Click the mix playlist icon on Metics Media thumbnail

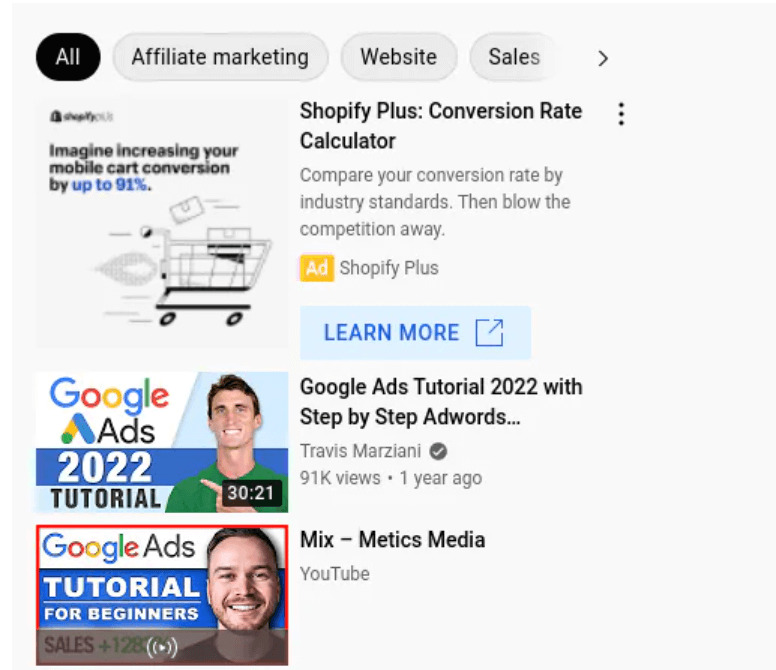[x=162, y=648]
